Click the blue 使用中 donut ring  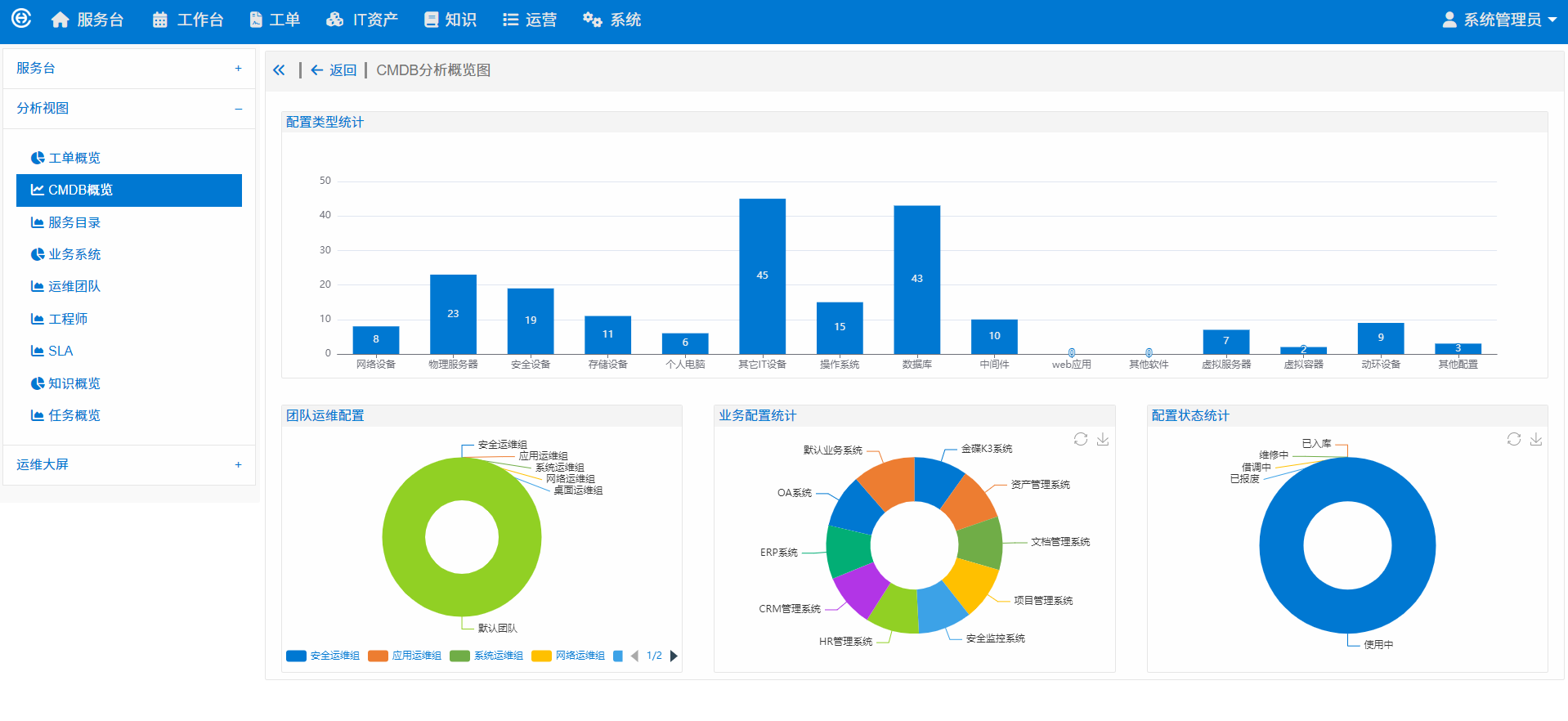point(1281,545)
